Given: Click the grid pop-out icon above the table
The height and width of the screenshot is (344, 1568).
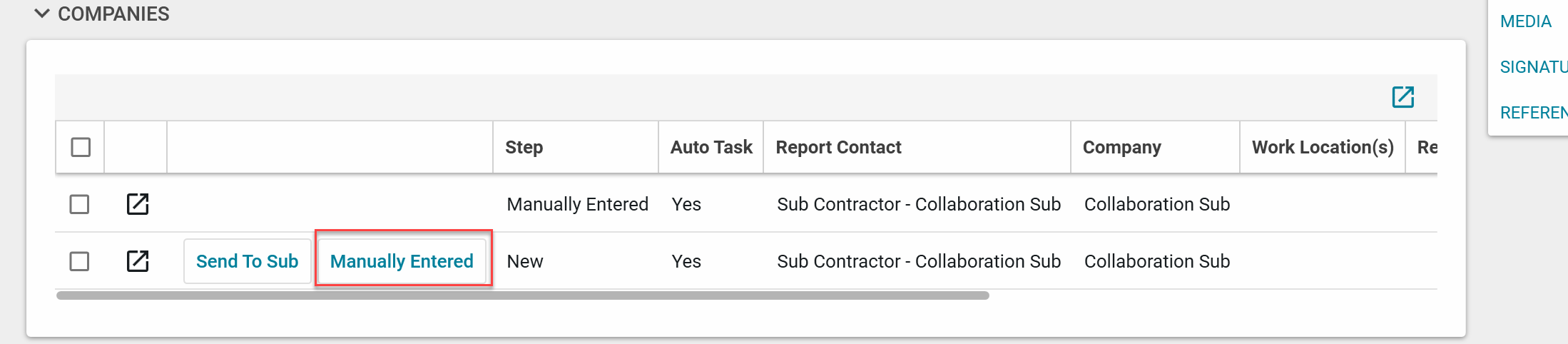Looking at the screenshot, I should 1402,97.
